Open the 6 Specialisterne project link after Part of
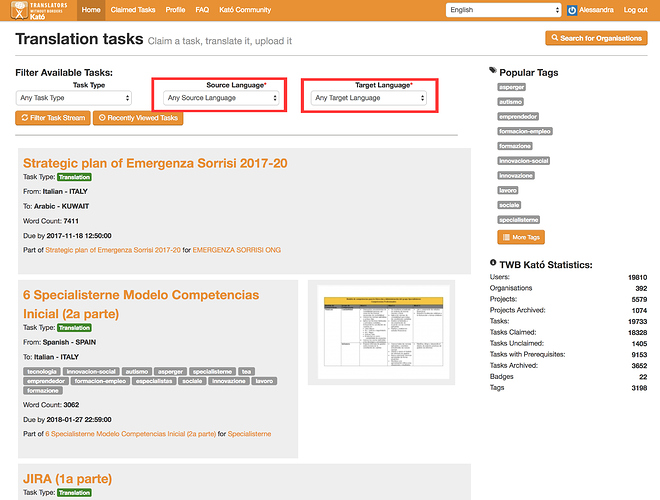Screen dimensions: 660x500 point(131,434)
